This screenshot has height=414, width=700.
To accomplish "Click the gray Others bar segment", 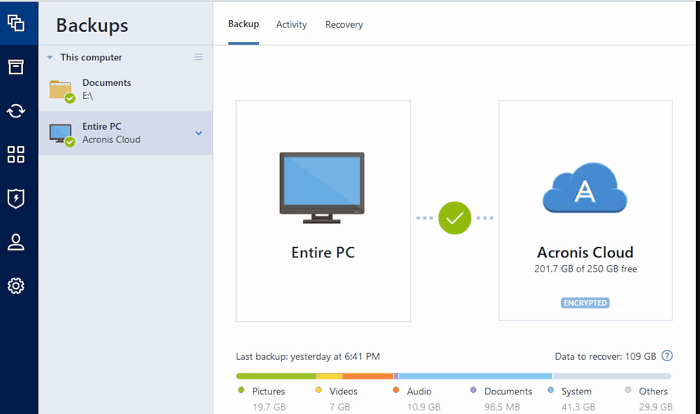I will pyautogui.click(x=612, y=376).
